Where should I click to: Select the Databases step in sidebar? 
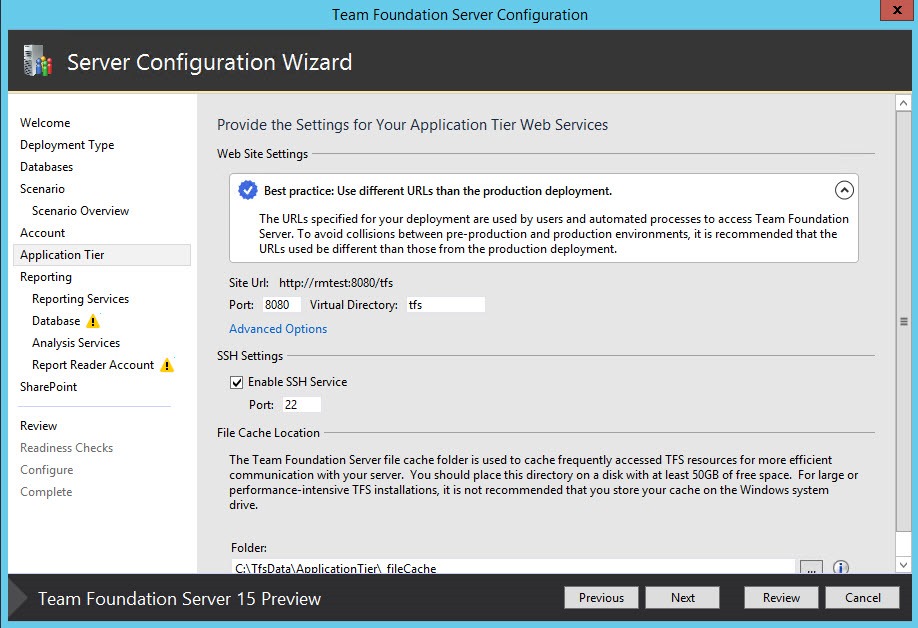tap(46, 167)
